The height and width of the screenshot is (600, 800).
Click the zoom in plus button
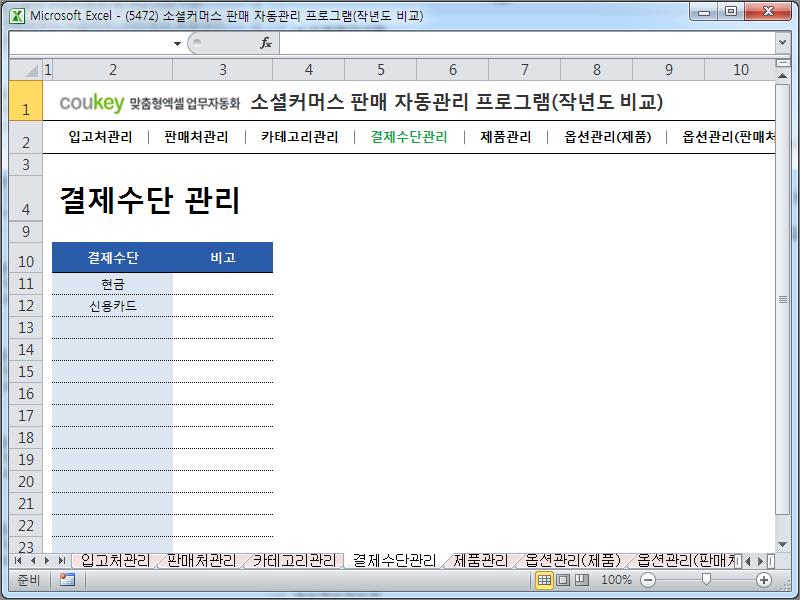pyautogui.click(x=764, y=580)
